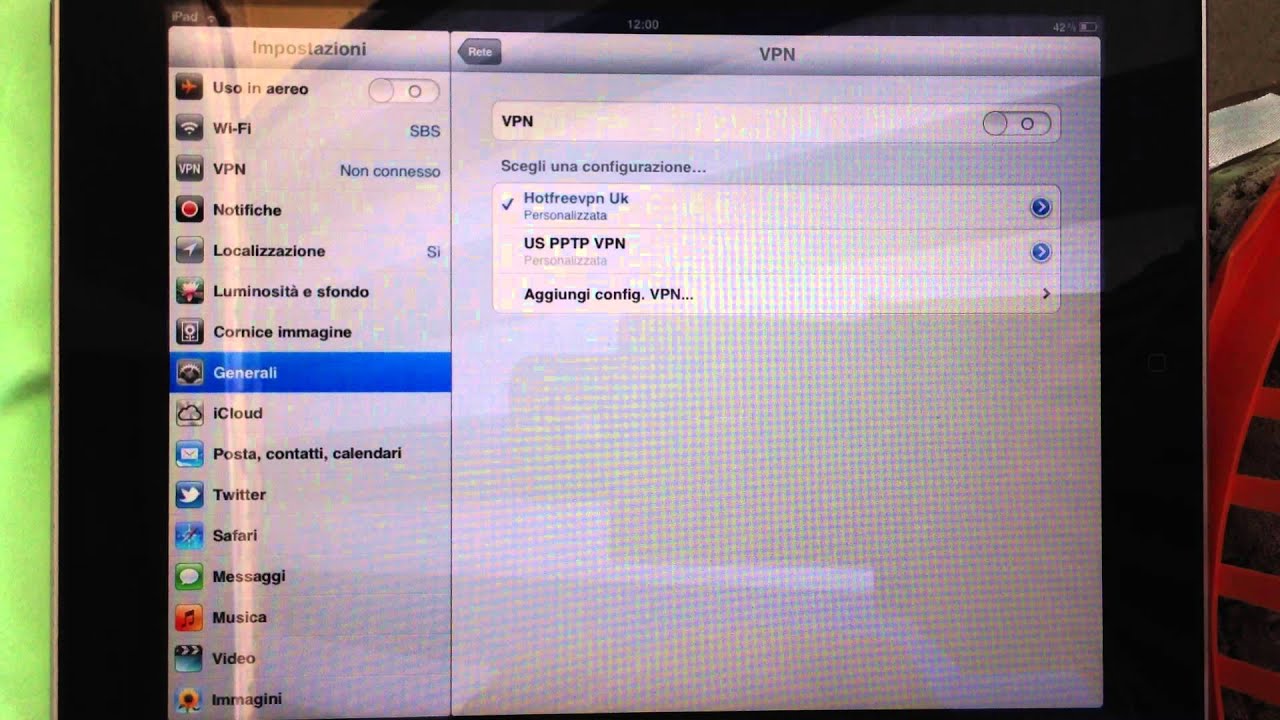Open details arrow for Hotfreevpn Uk
This screenshot has width=1280, height=720.
point(1040,207)
